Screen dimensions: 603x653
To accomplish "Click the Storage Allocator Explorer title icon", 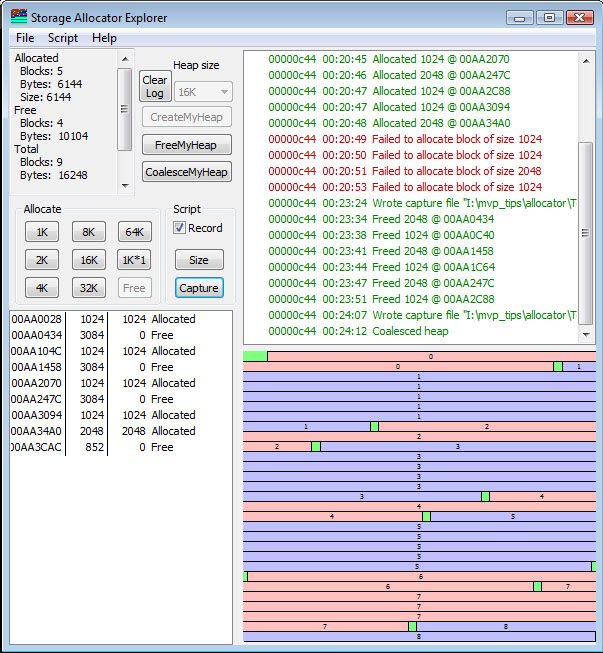I will (19, 17).
